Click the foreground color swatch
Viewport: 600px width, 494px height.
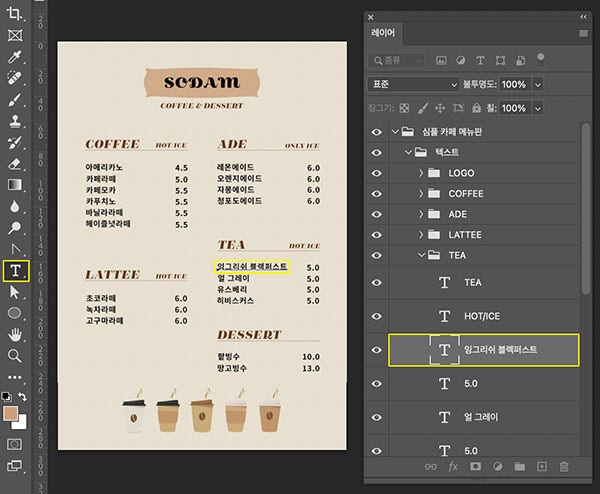11,413
